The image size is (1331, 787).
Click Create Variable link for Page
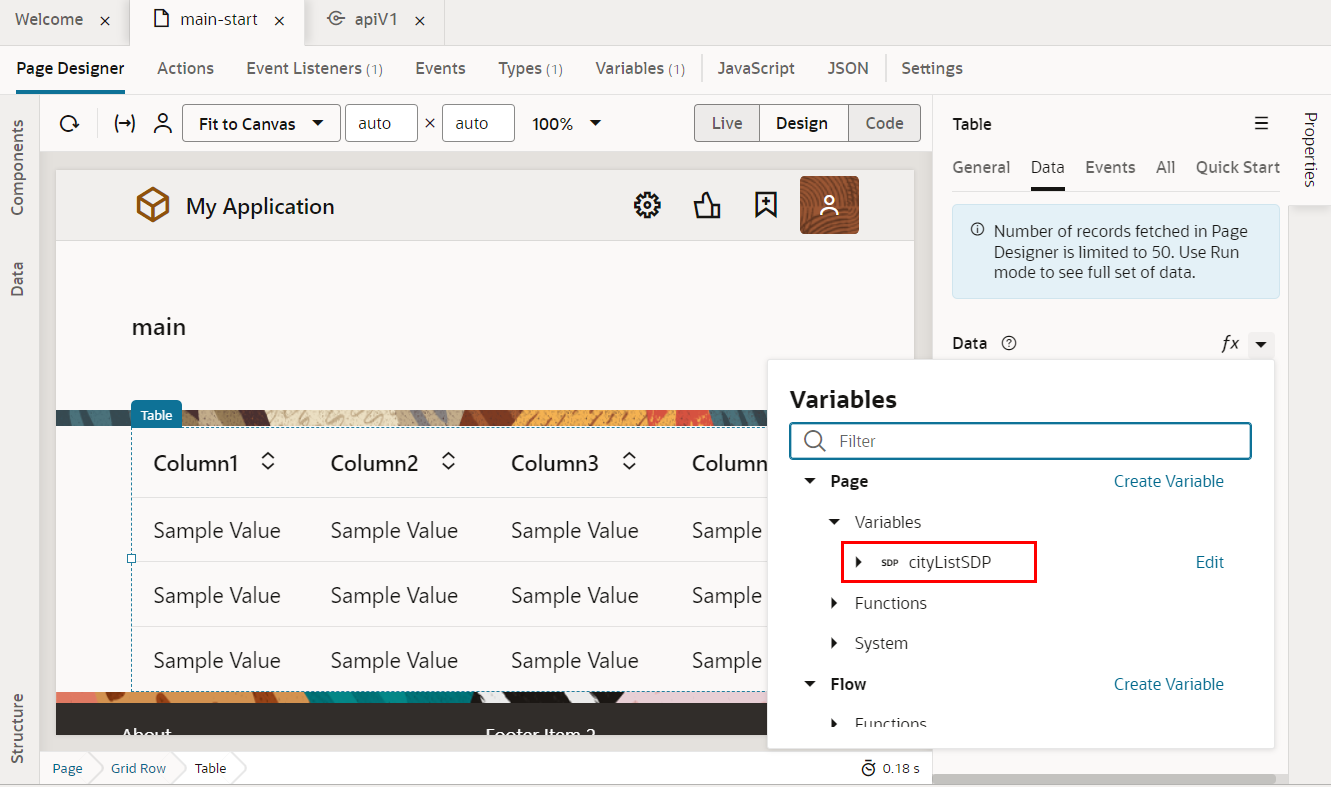pyautogui.click(x=1168, y=481)
